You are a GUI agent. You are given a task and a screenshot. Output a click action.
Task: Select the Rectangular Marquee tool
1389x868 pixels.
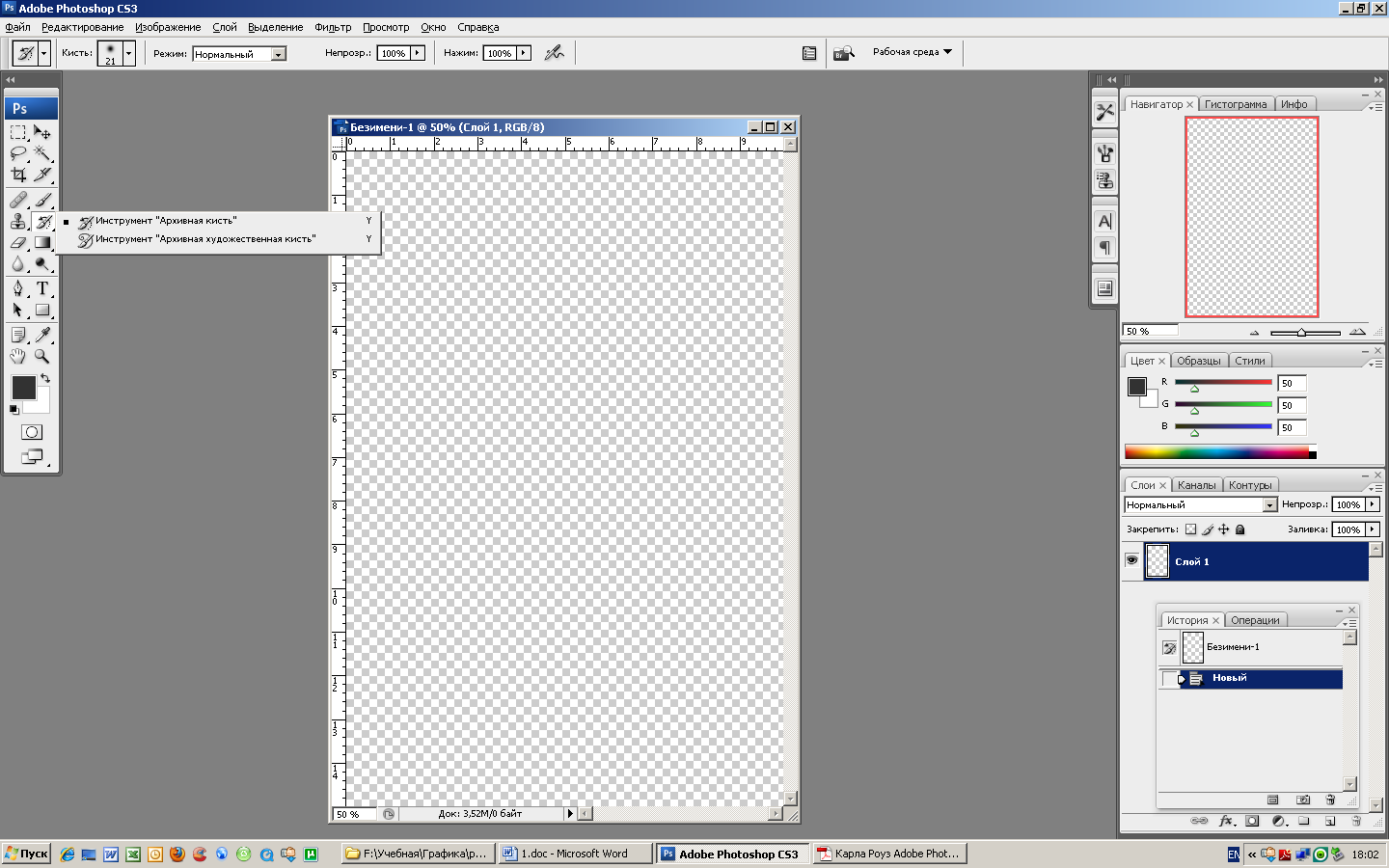(x=18, y=132)
